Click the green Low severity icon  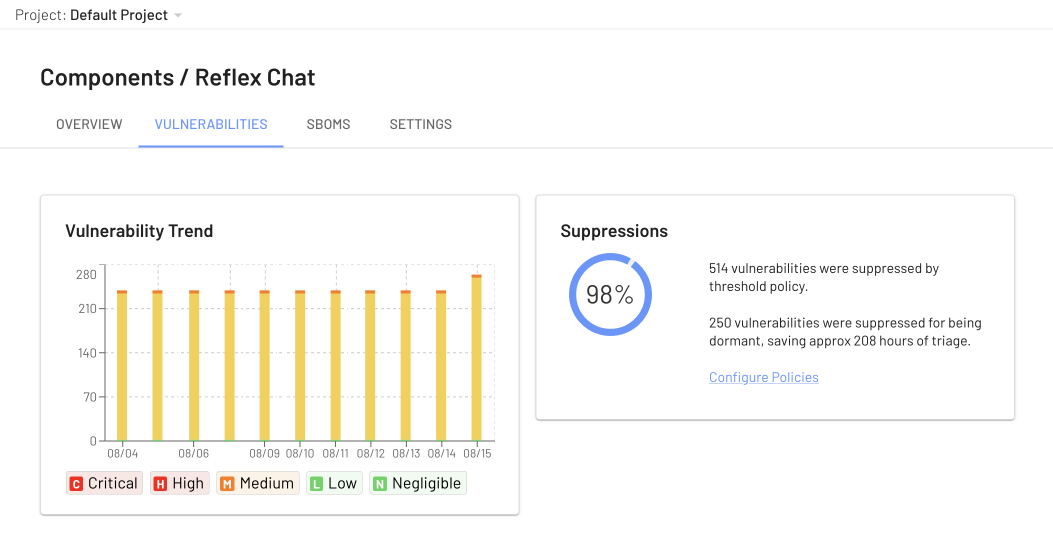(316, 484)
